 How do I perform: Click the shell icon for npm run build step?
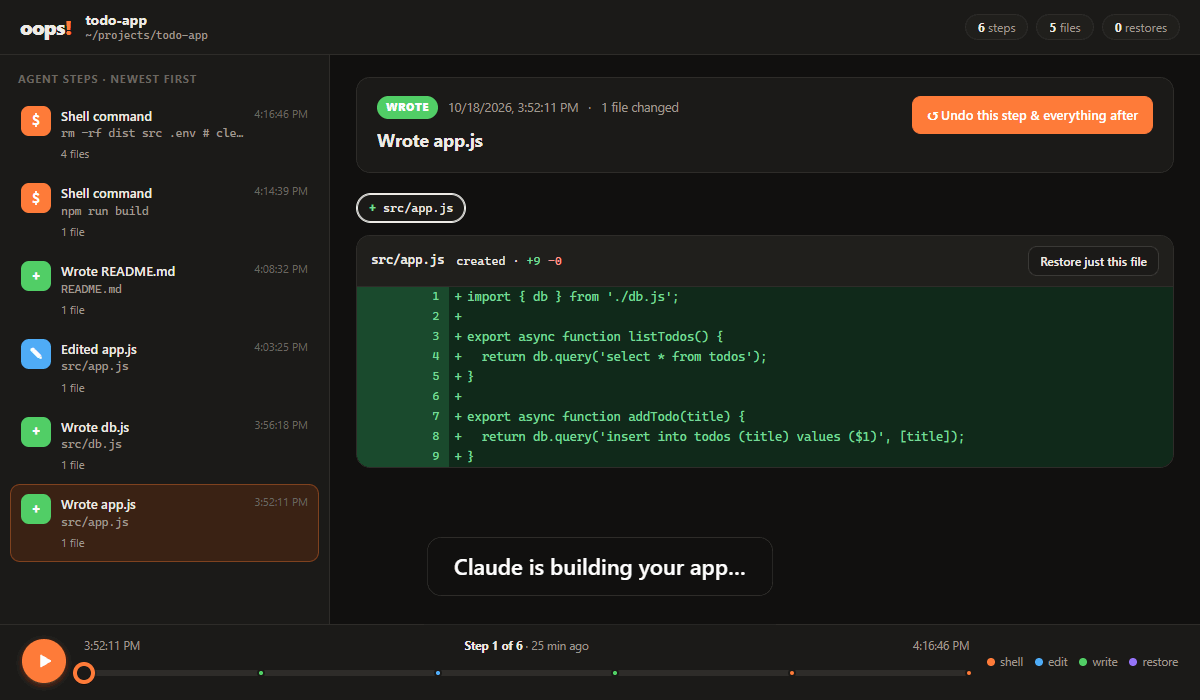click(x=36, y=198)
